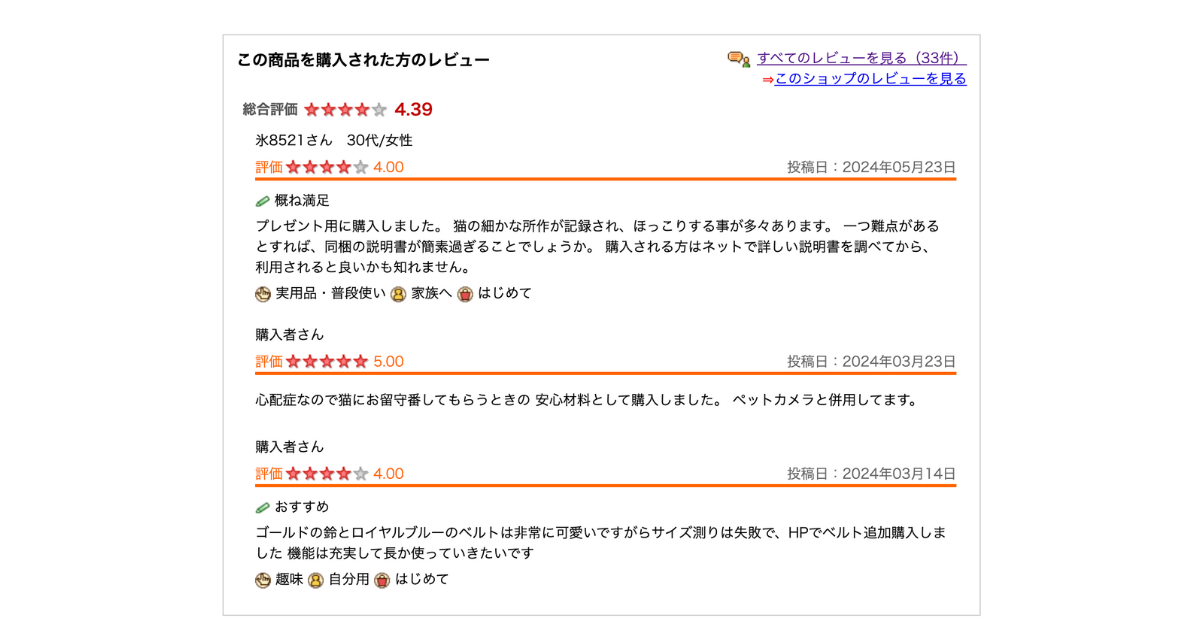Click the 趣味 usage icon
Screen dimensions: 1200x630
coord(263,580)
